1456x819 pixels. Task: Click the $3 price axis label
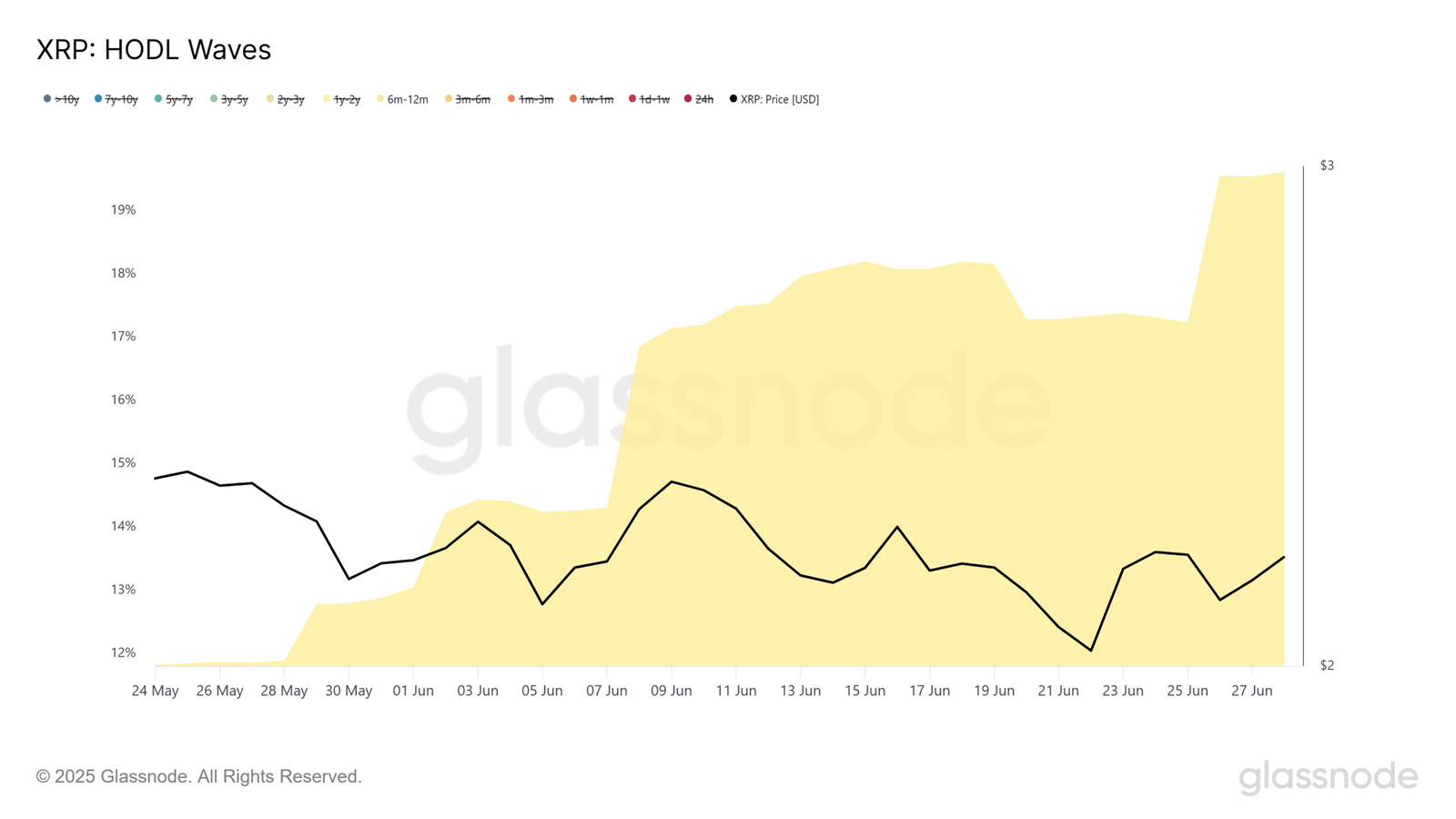pyautogui.click(x=1327, y=166)
